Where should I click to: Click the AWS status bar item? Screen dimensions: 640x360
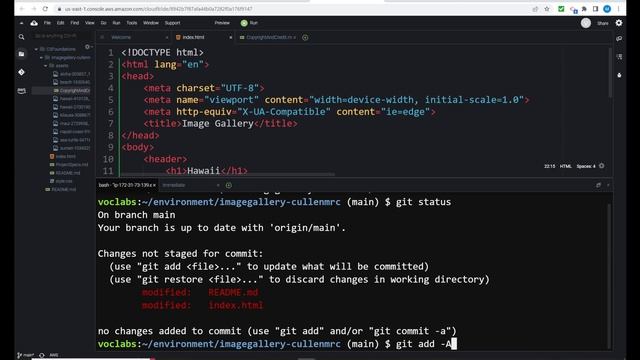[x=54, y=355]
